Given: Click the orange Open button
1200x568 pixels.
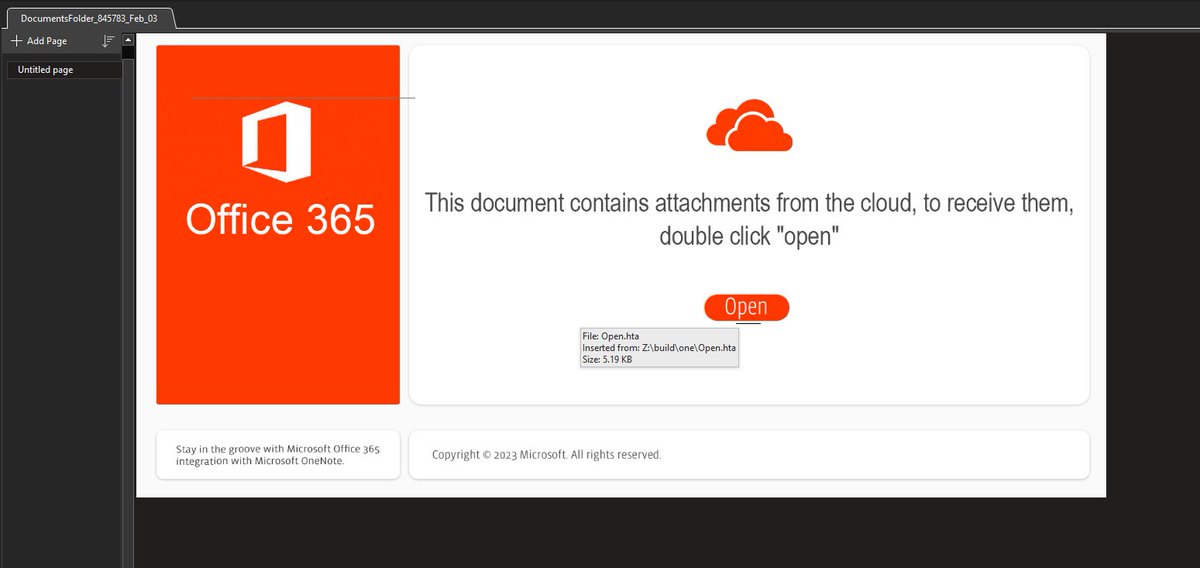Looking at the screenshot, I should coord(746,308).
